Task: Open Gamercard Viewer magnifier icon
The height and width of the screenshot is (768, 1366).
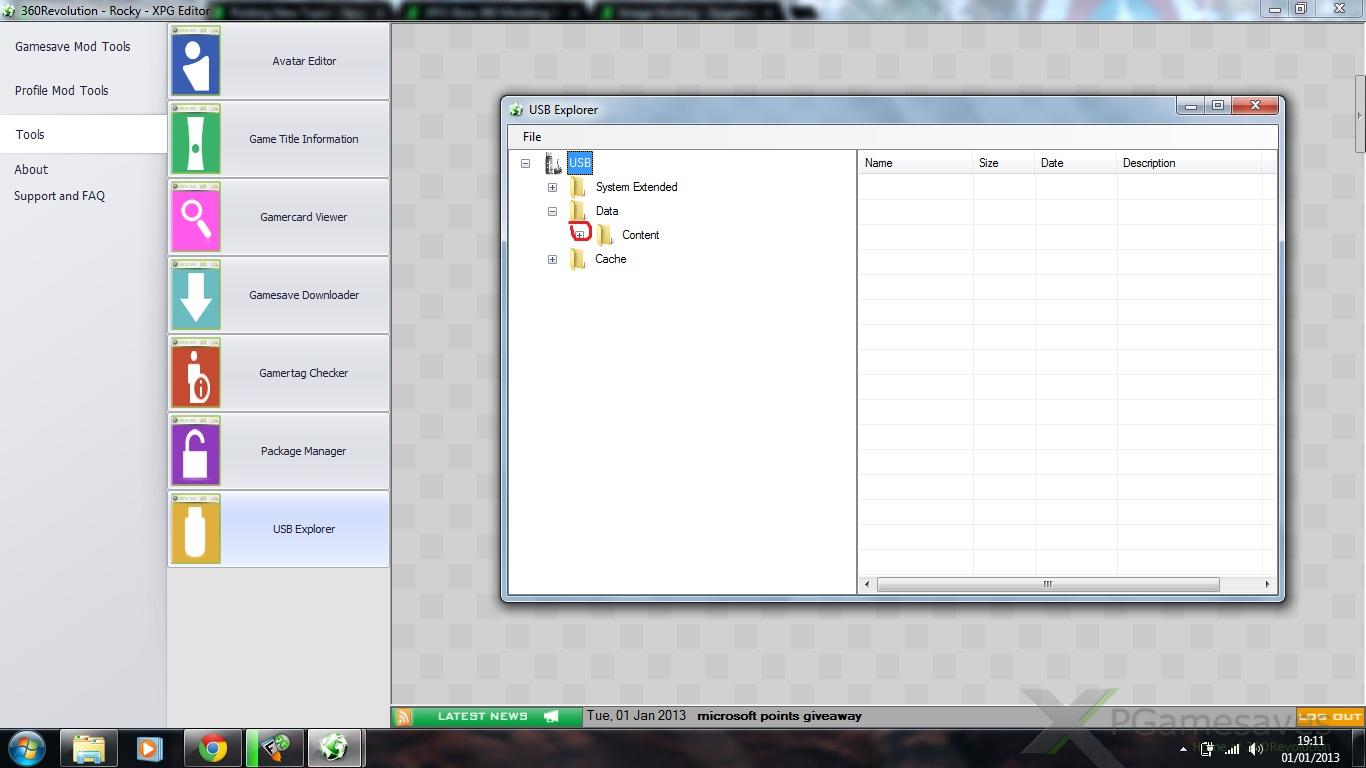Action: (196, 217)
